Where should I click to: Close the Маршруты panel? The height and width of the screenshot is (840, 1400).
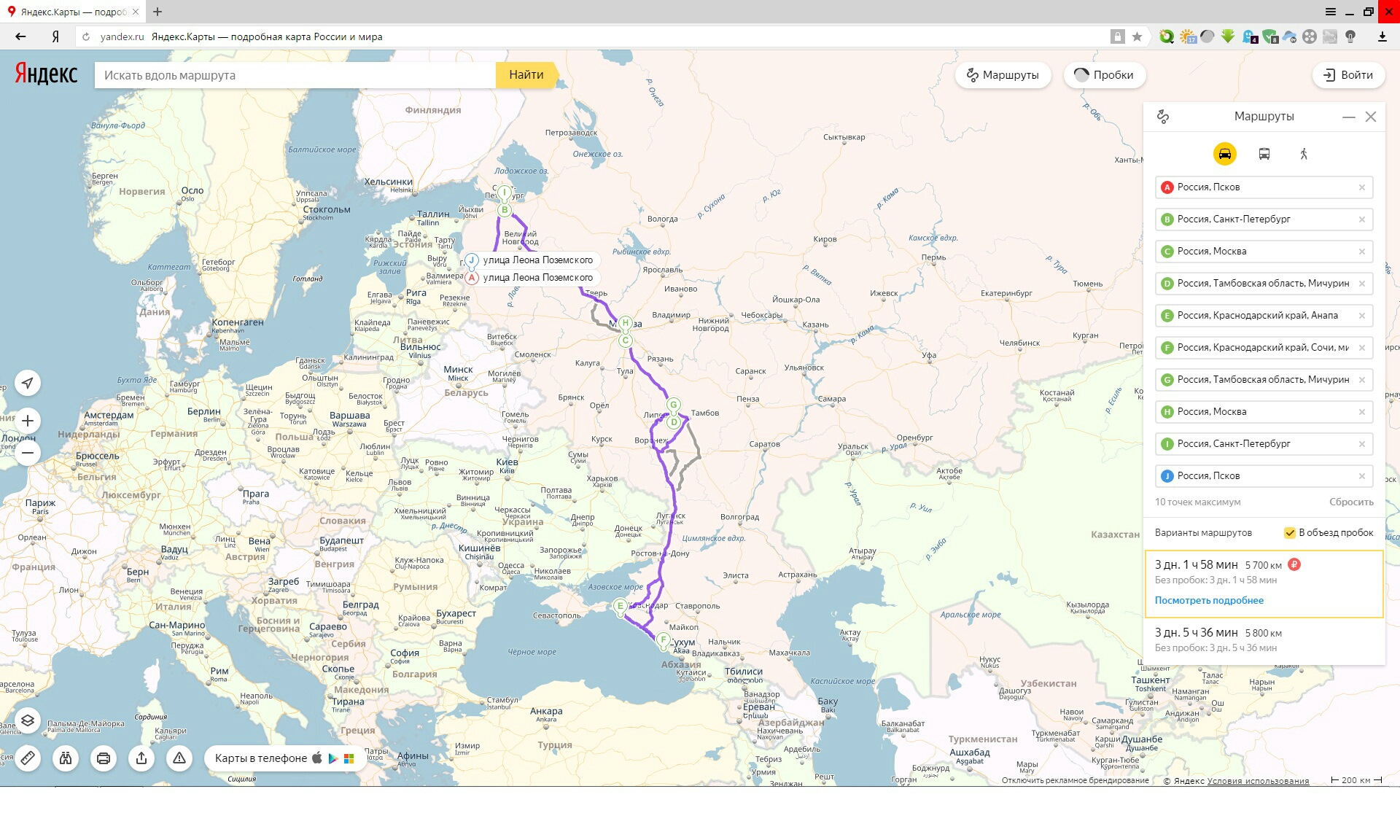pos(1371,117)
